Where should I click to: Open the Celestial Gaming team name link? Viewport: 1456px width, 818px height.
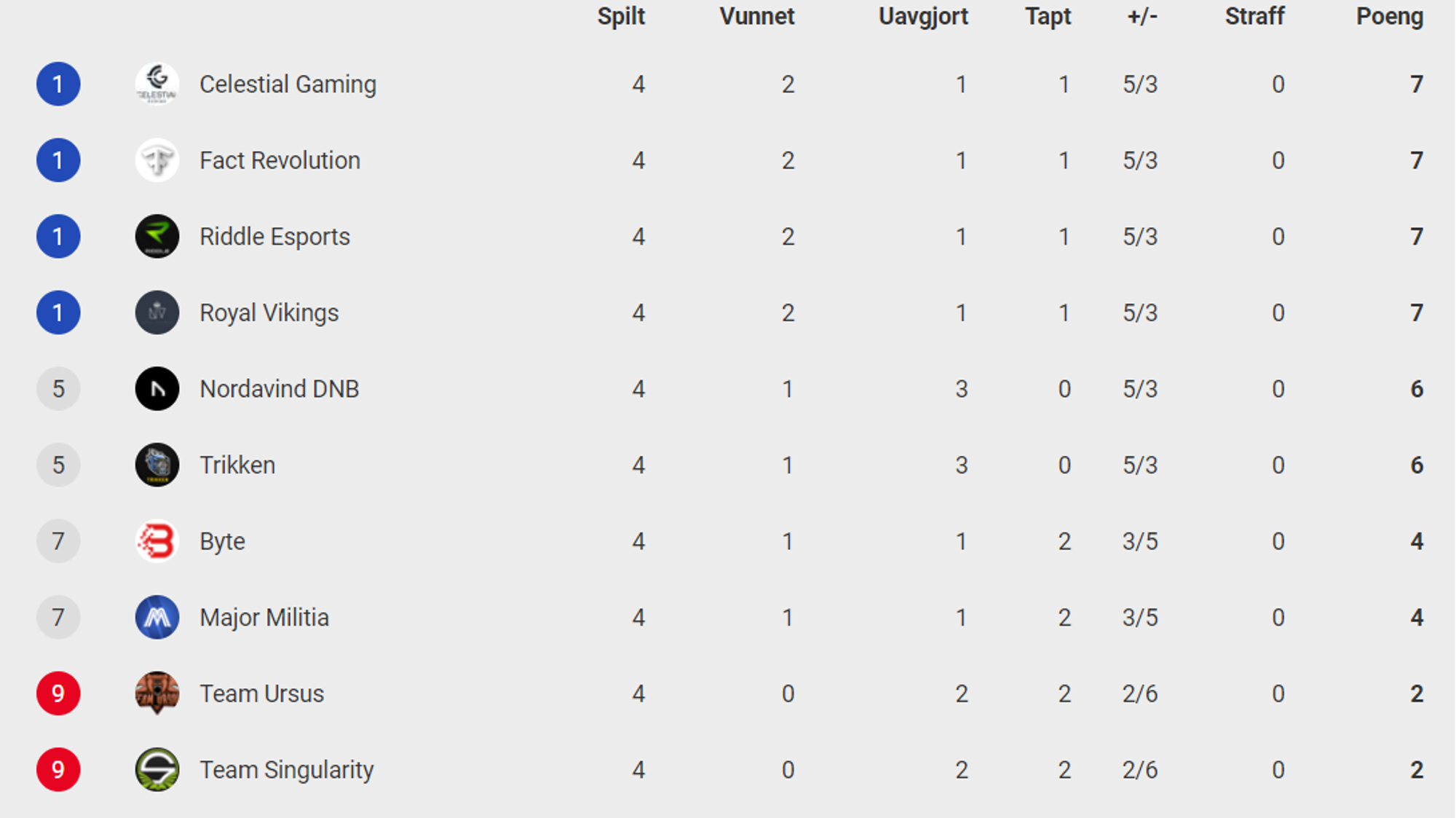tap(288, 84)
